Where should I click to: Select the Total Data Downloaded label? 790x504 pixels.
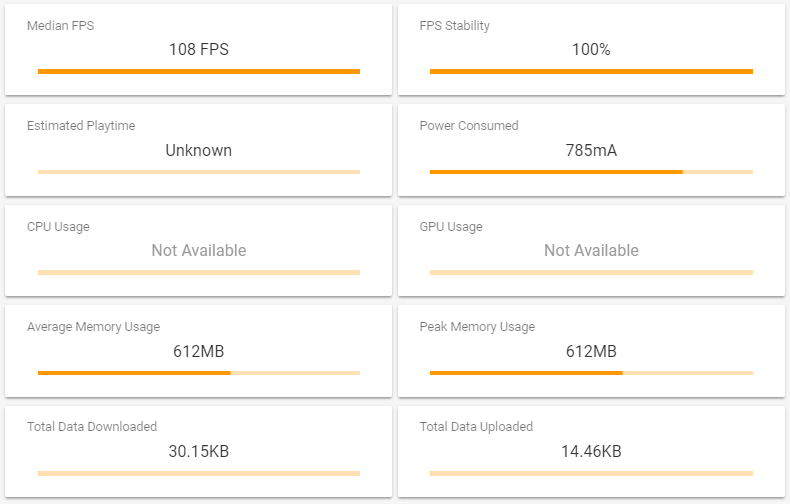92,427
